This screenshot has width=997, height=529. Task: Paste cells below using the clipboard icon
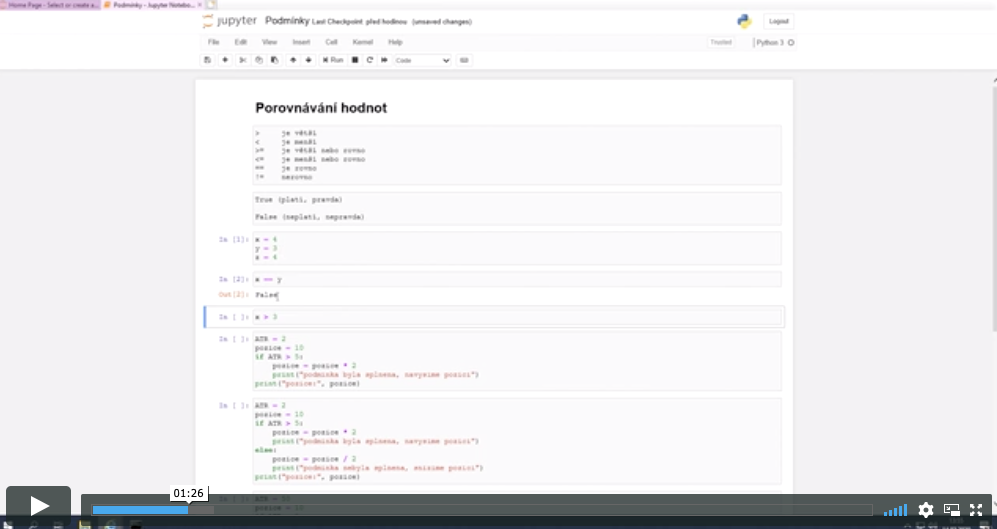275,60
